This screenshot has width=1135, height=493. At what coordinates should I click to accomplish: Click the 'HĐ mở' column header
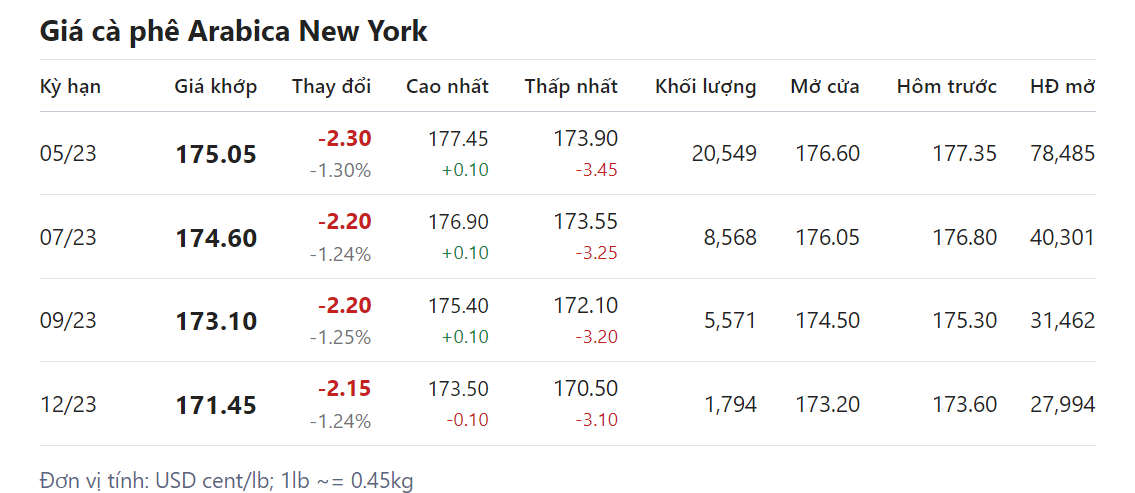click(1062, 86)
